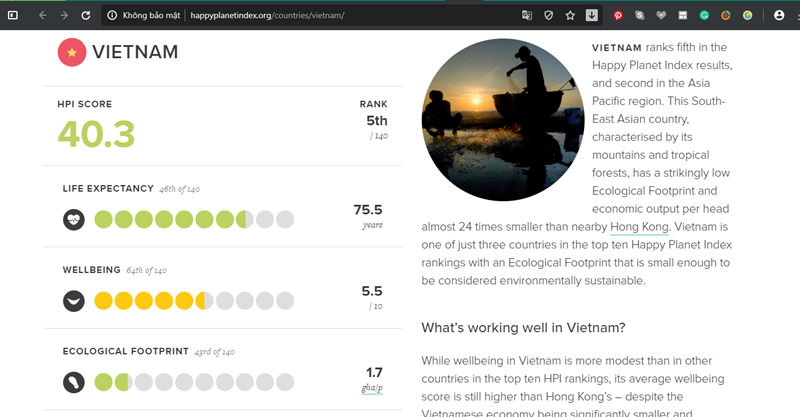800x417 pixels.
Task: Click the 1.7 footprint value
Action: coord(374,373)
